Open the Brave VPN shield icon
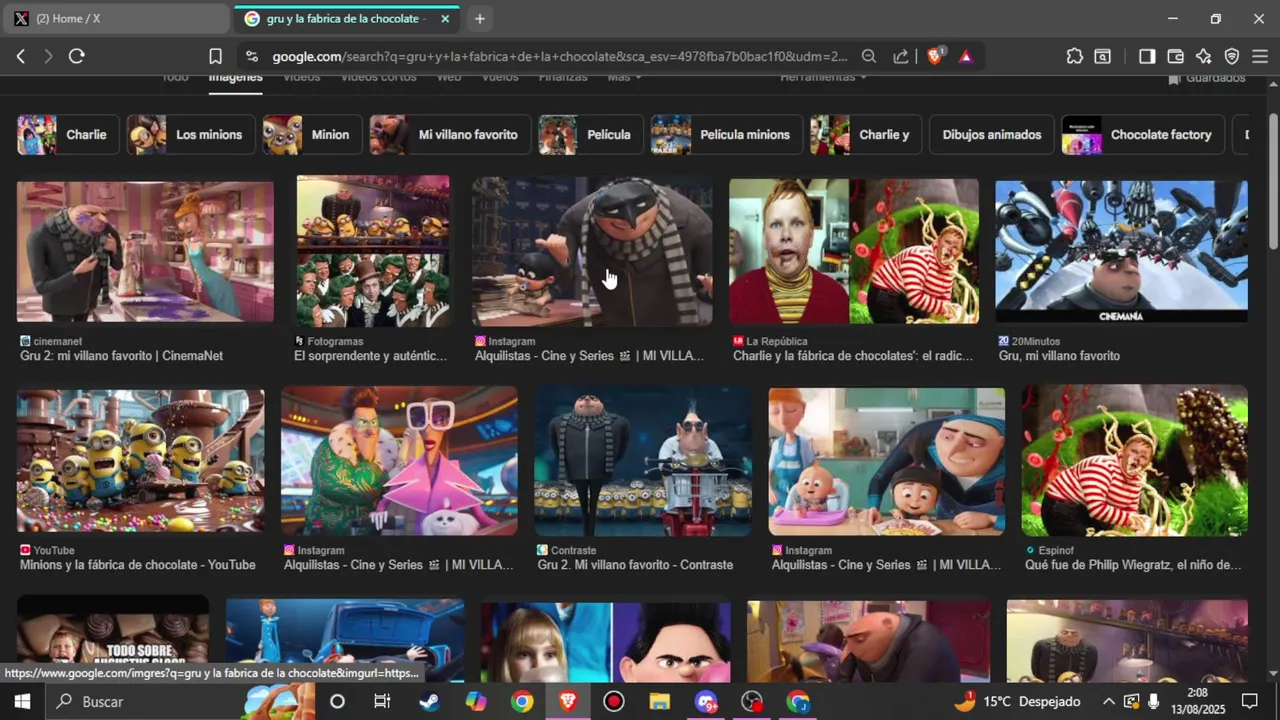The width and height of the screenshot is (1280, 720). click(1232, 57)
